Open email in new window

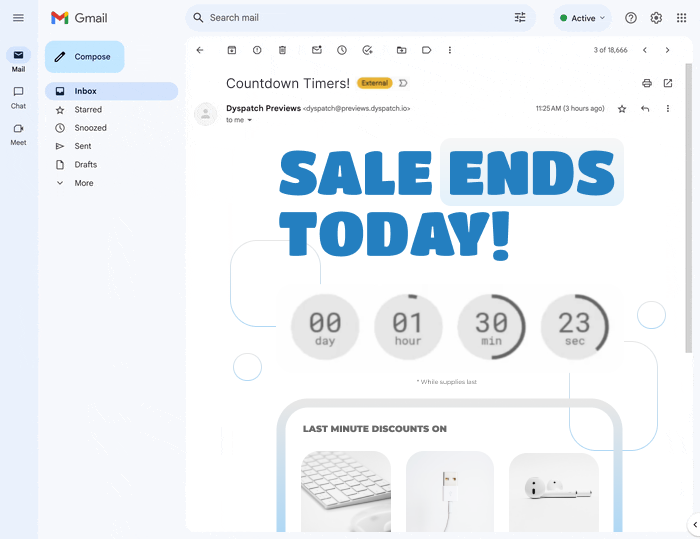pos(668,83)
